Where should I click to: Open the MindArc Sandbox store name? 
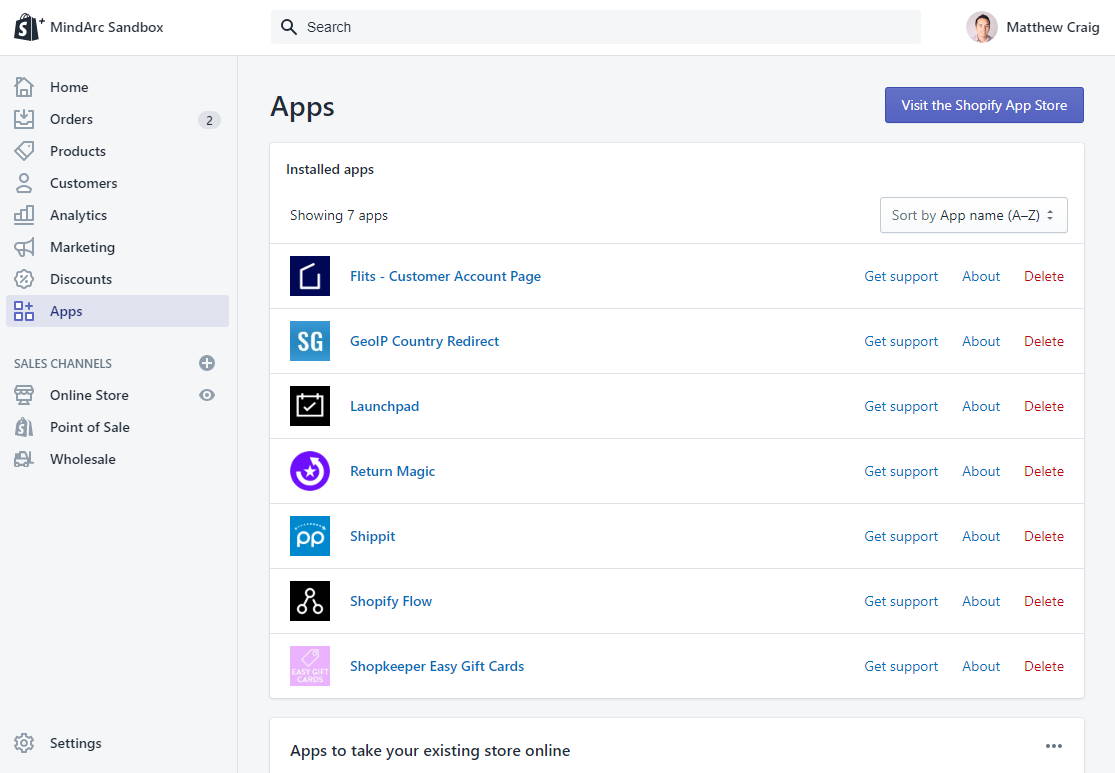[x=107, y=27]
